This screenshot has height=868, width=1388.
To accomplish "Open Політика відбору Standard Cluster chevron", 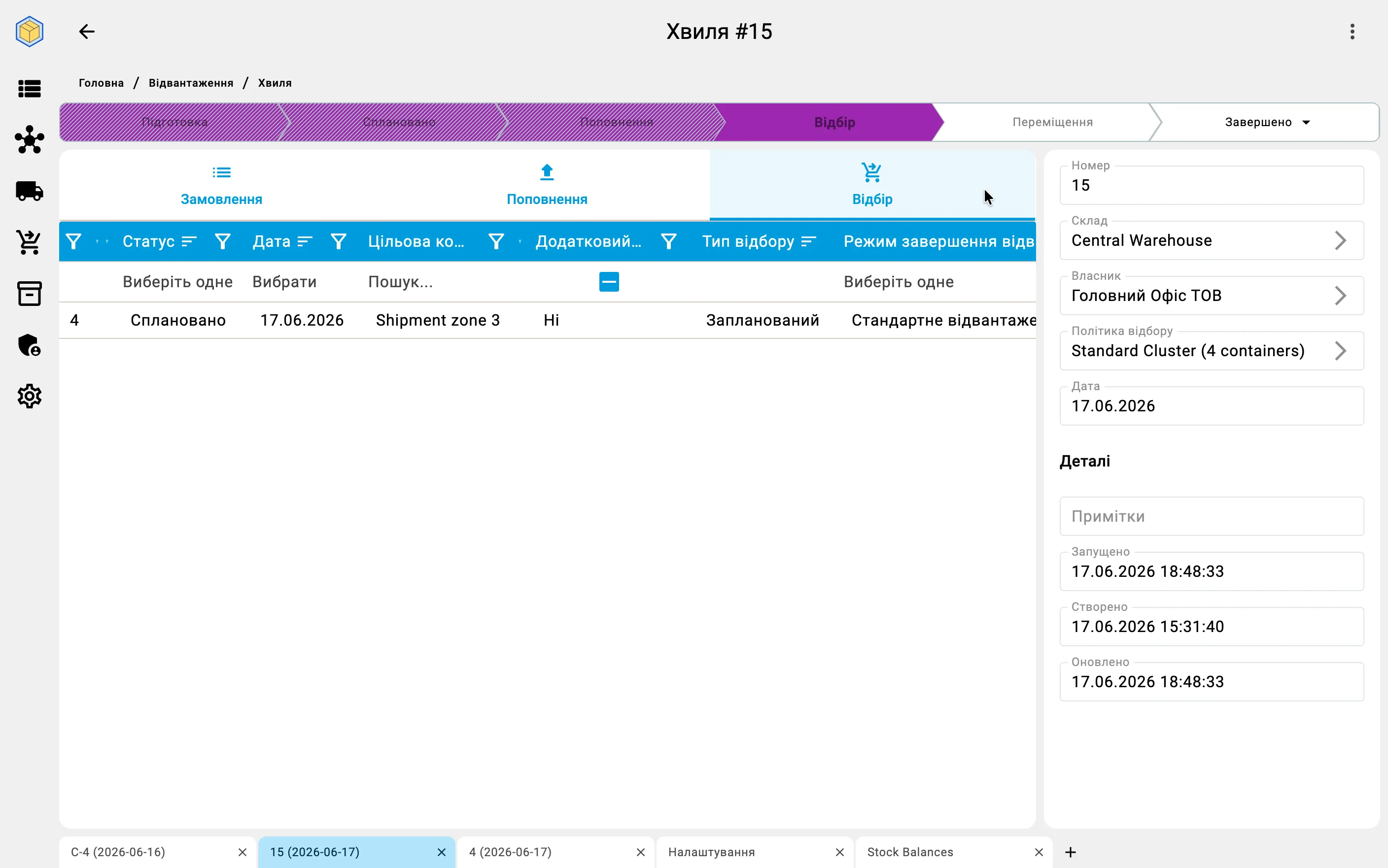I will tap(1340, 351).
